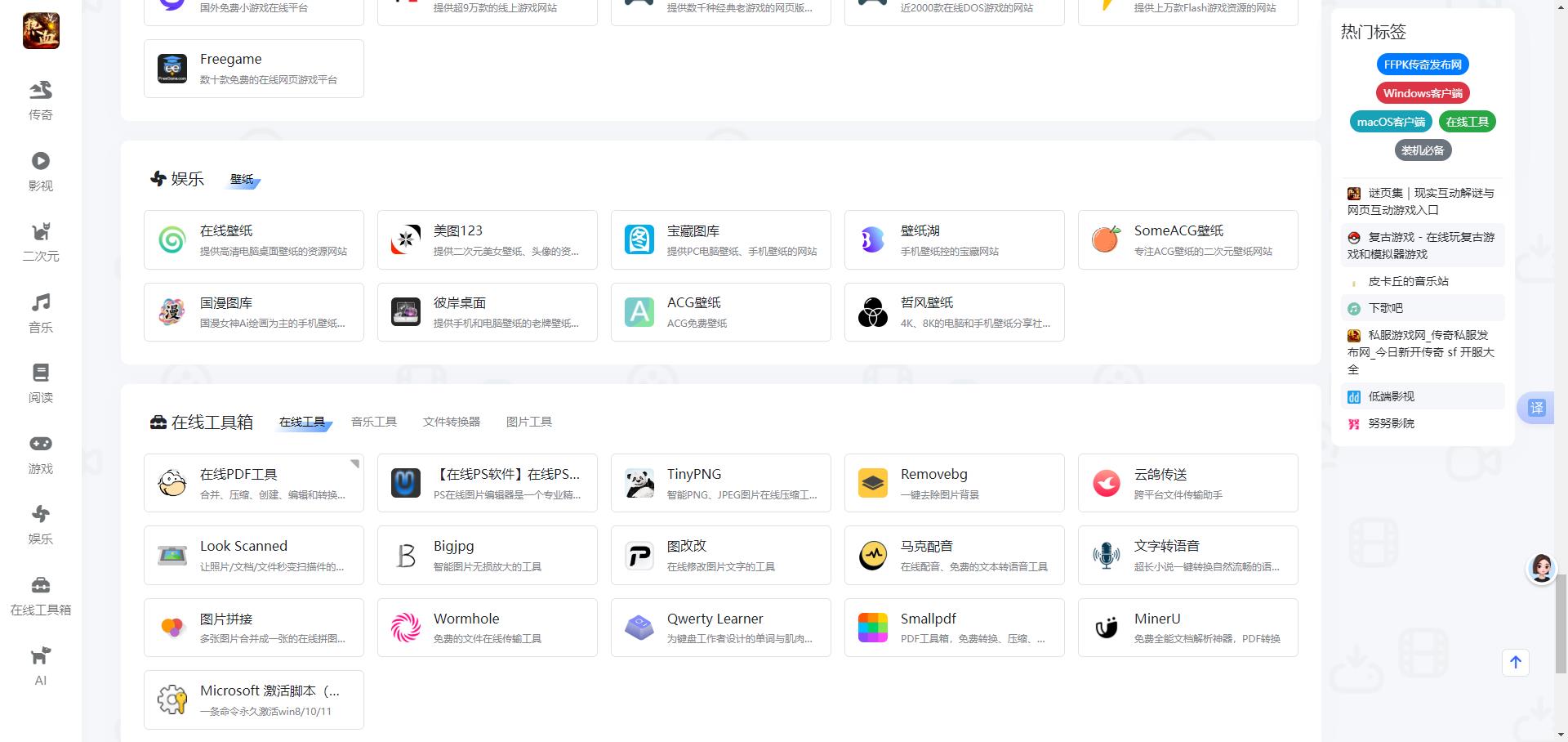This screenshot has height=742, width=1568.
Task: Open the 影视 sidebar play icon
Action: click(x=41, y=161)
